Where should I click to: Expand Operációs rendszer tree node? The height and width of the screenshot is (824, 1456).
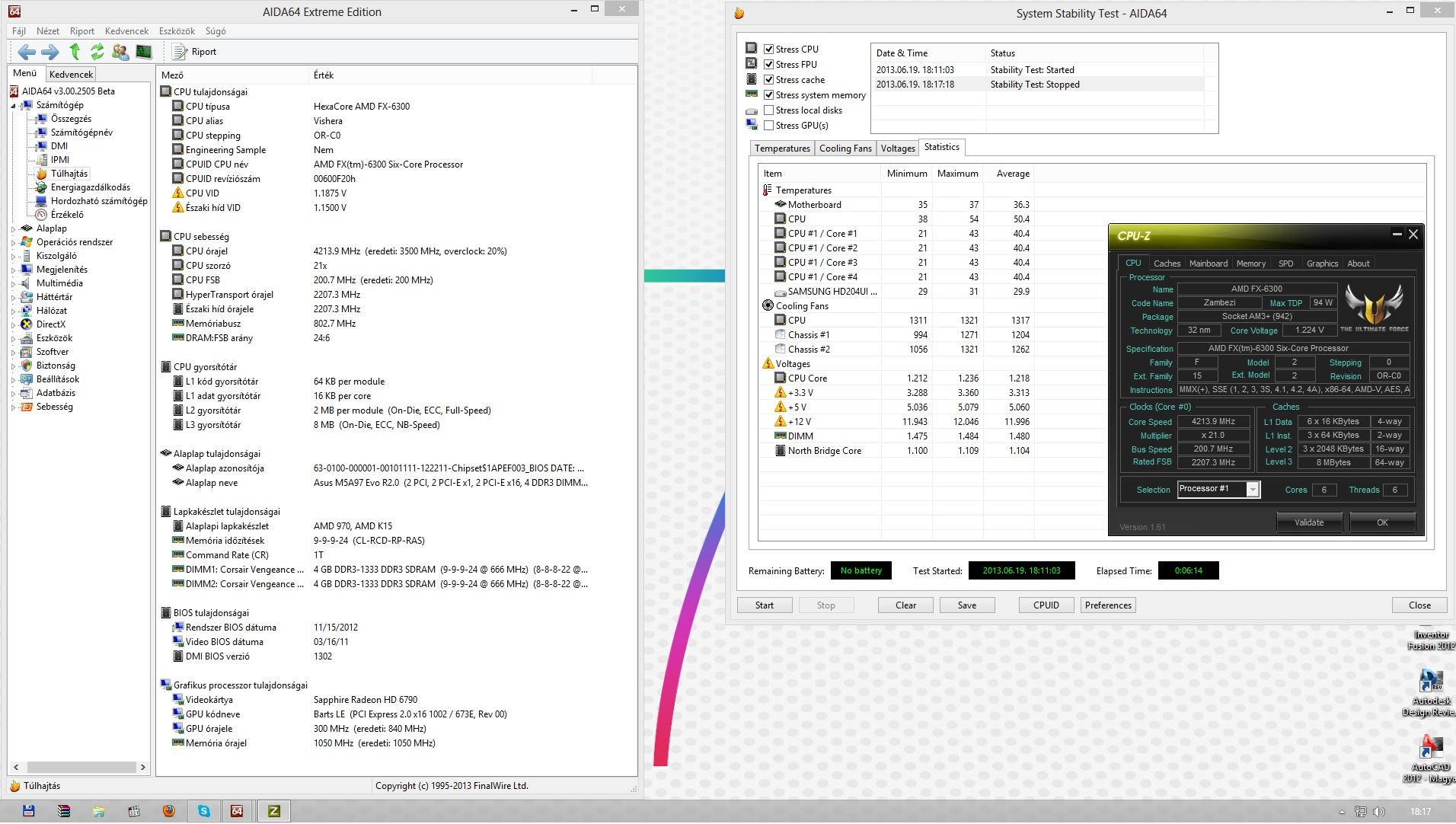pos(14,242)
